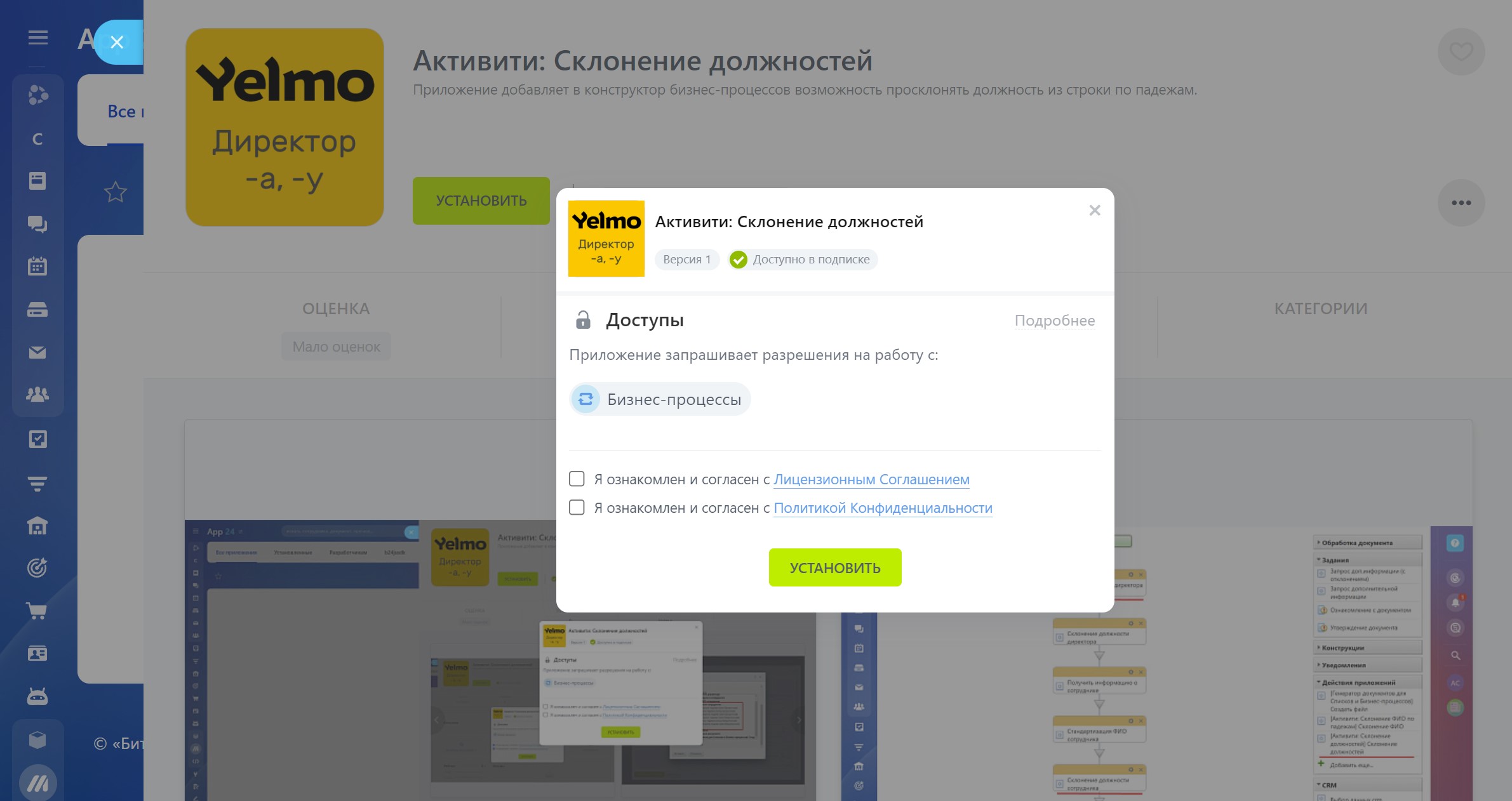Close the side panel with blue X button
The width and height of the screenshot is (1512, 801).
117,42
